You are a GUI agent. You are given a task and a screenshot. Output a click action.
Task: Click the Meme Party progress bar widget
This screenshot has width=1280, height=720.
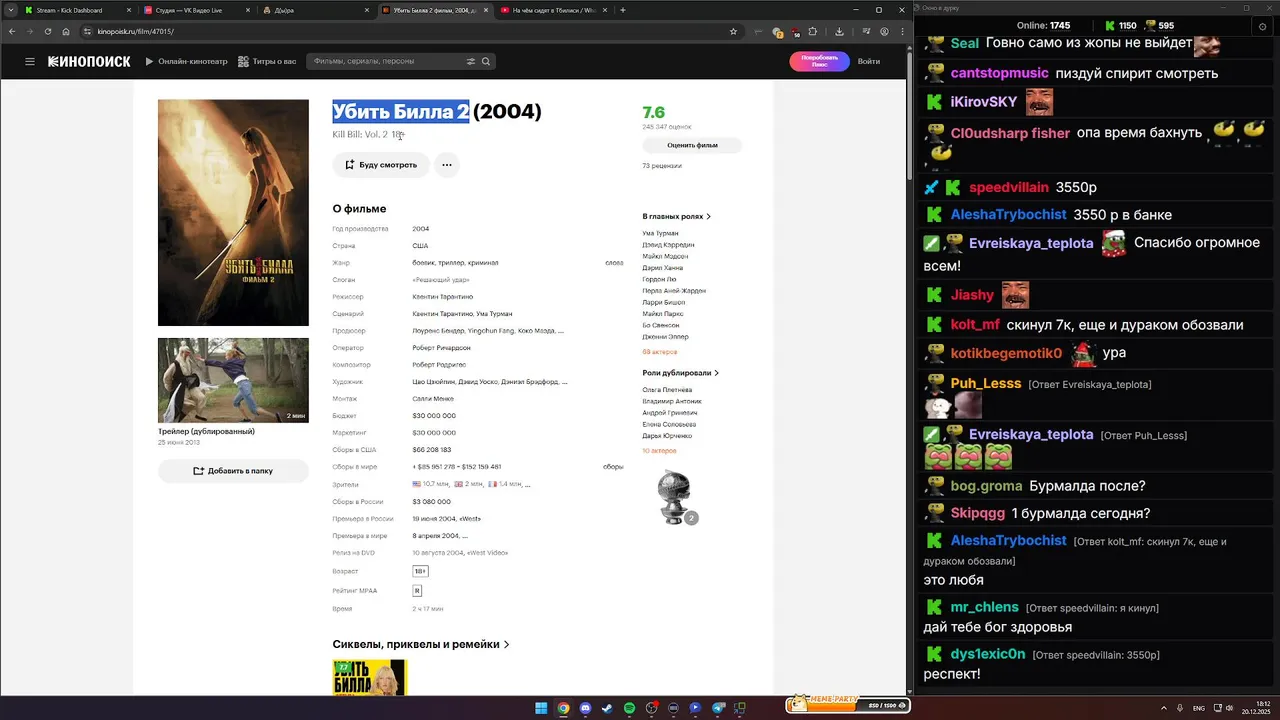847,705
